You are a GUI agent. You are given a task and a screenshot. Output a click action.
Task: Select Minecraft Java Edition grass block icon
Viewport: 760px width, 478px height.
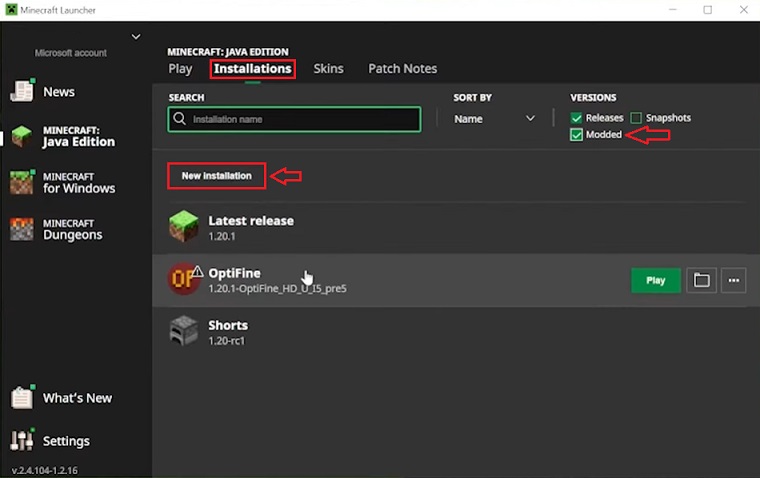22,137
